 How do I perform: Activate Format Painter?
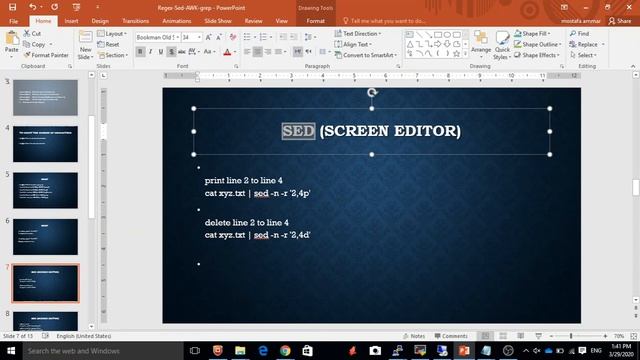click(46, 55)
